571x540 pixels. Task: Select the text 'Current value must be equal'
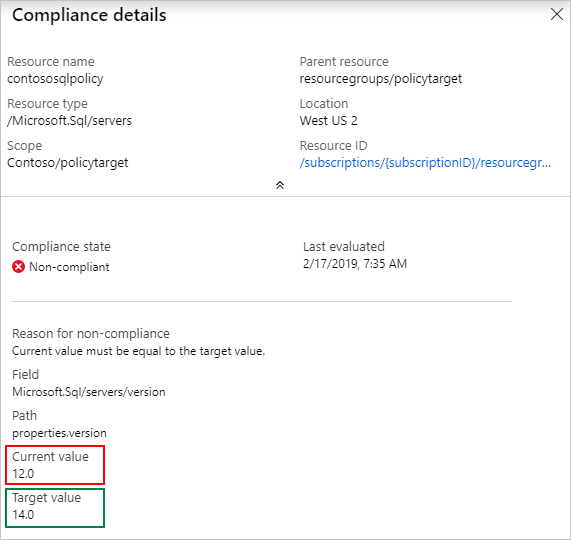tap(87, 351)
